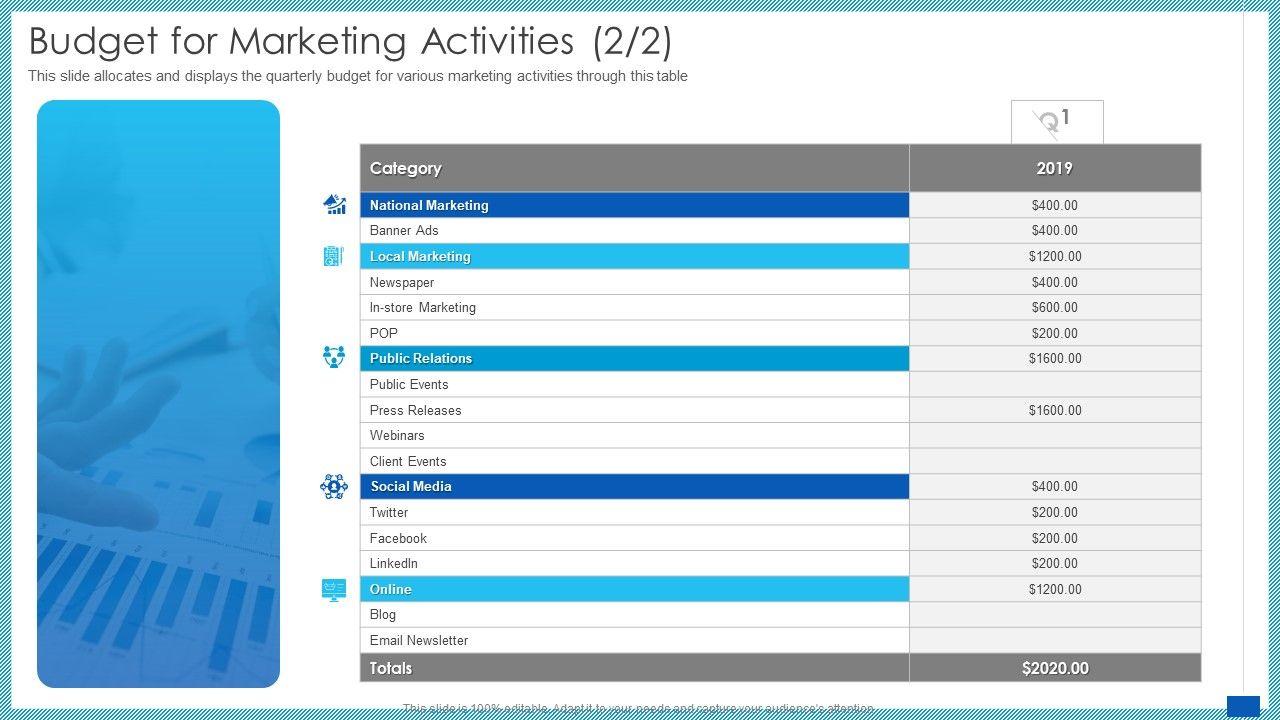Select the Online category header row
The image size is (1280, 720).
(x=634, y=589)
